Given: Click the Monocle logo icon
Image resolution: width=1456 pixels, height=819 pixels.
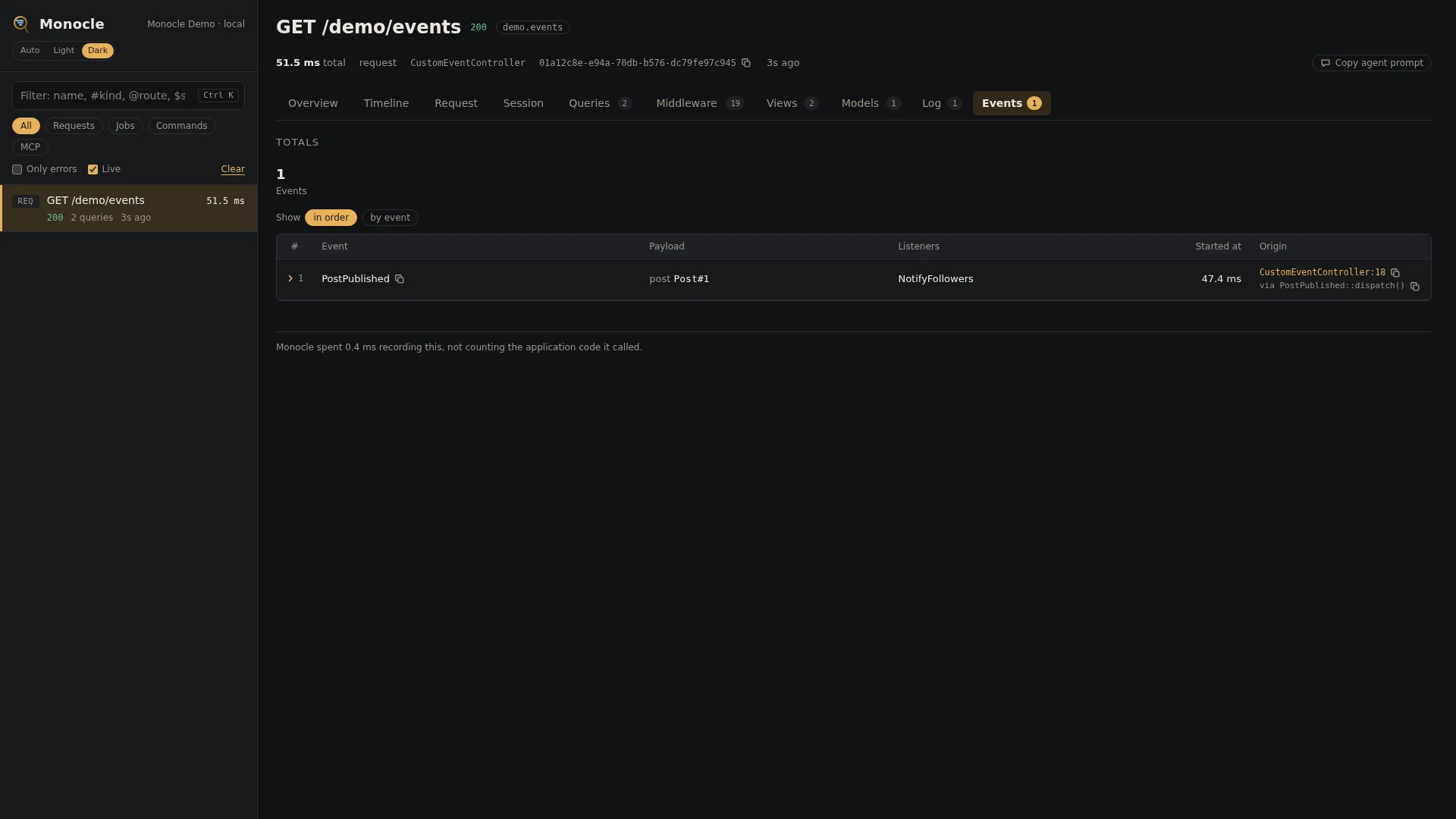Looking at the screenshot, I should coord(21,24).
